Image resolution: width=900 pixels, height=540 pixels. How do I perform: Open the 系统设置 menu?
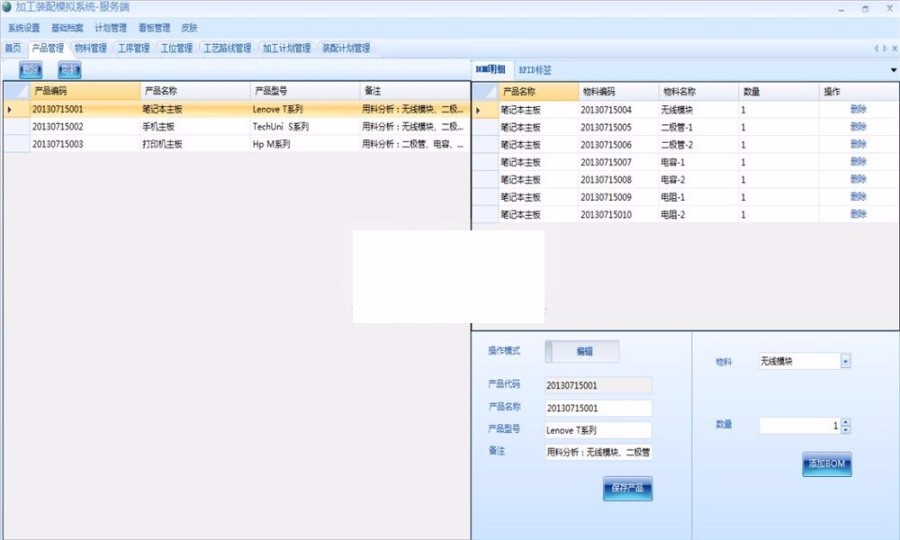pos(24,28)
